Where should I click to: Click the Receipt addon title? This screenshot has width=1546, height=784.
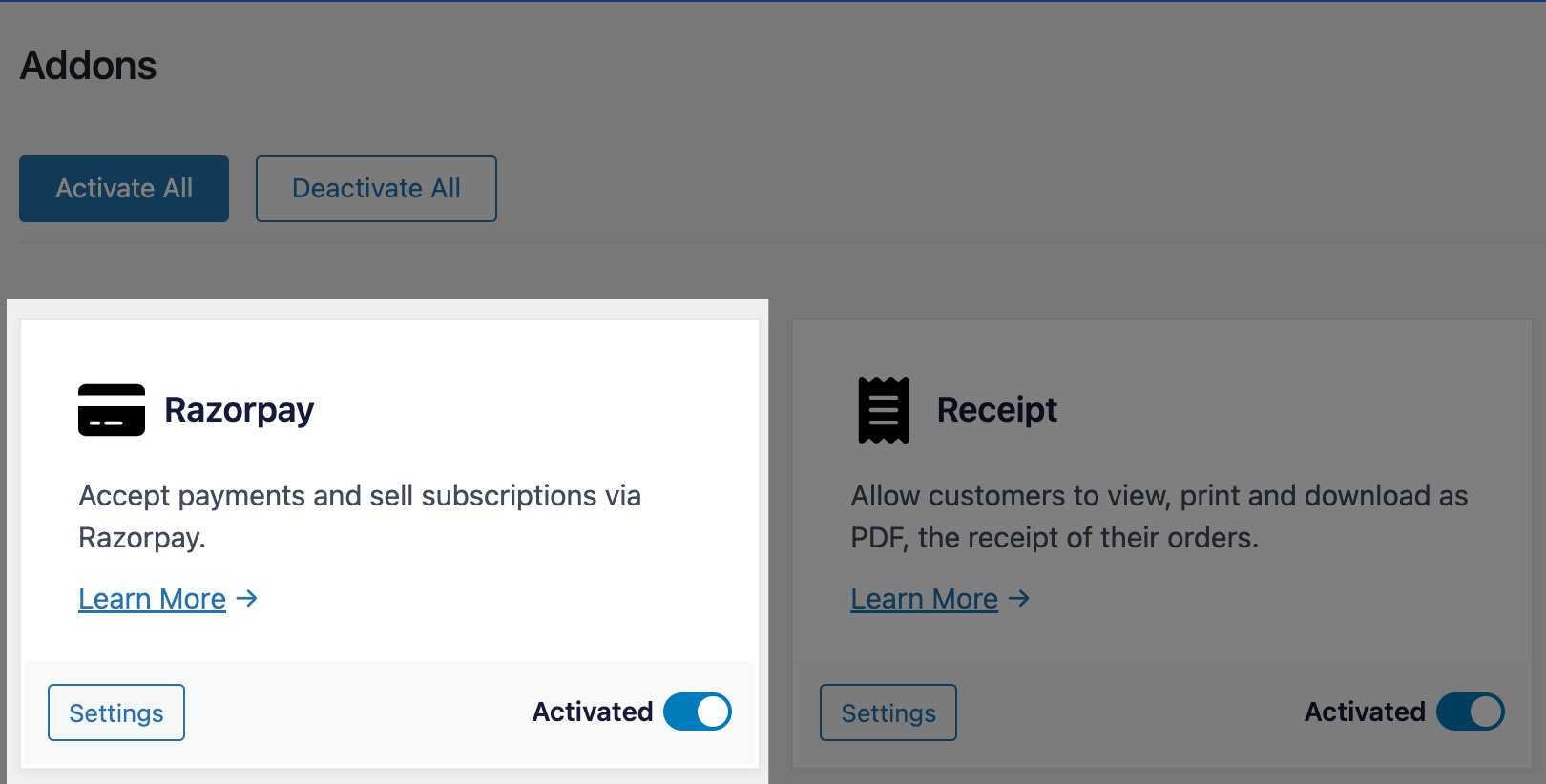tap(997, 410)
